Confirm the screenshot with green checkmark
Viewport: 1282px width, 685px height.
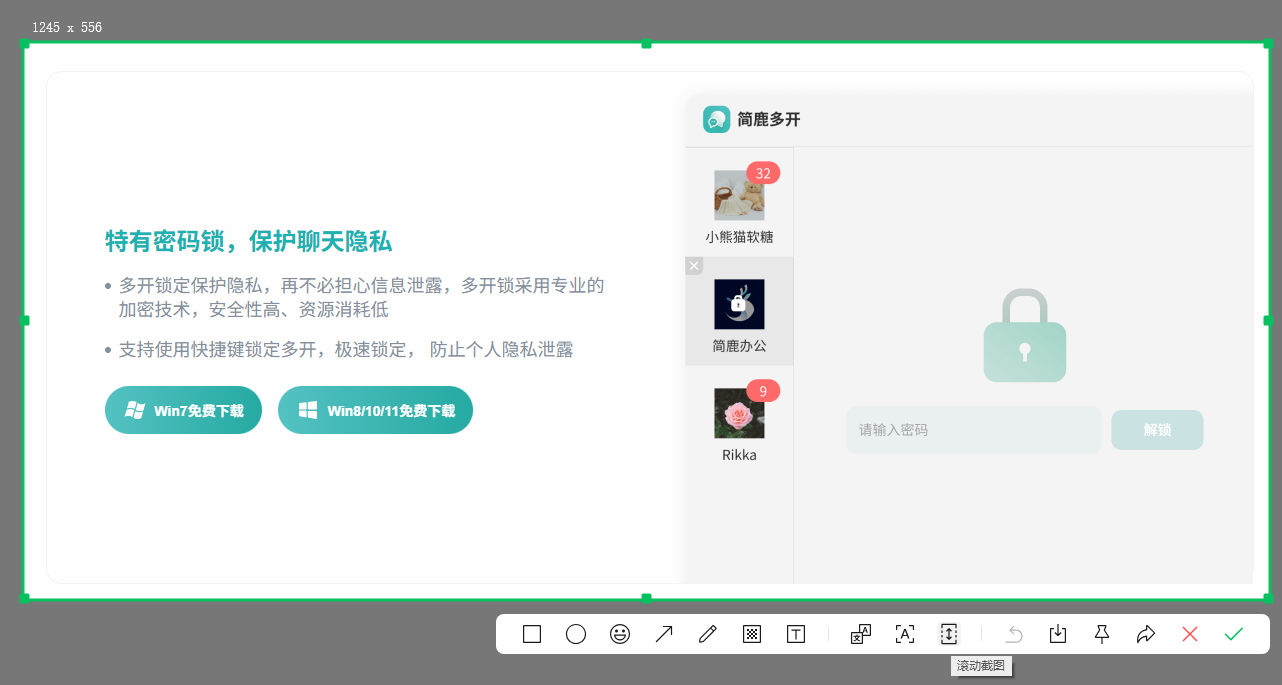(1233, 634)
